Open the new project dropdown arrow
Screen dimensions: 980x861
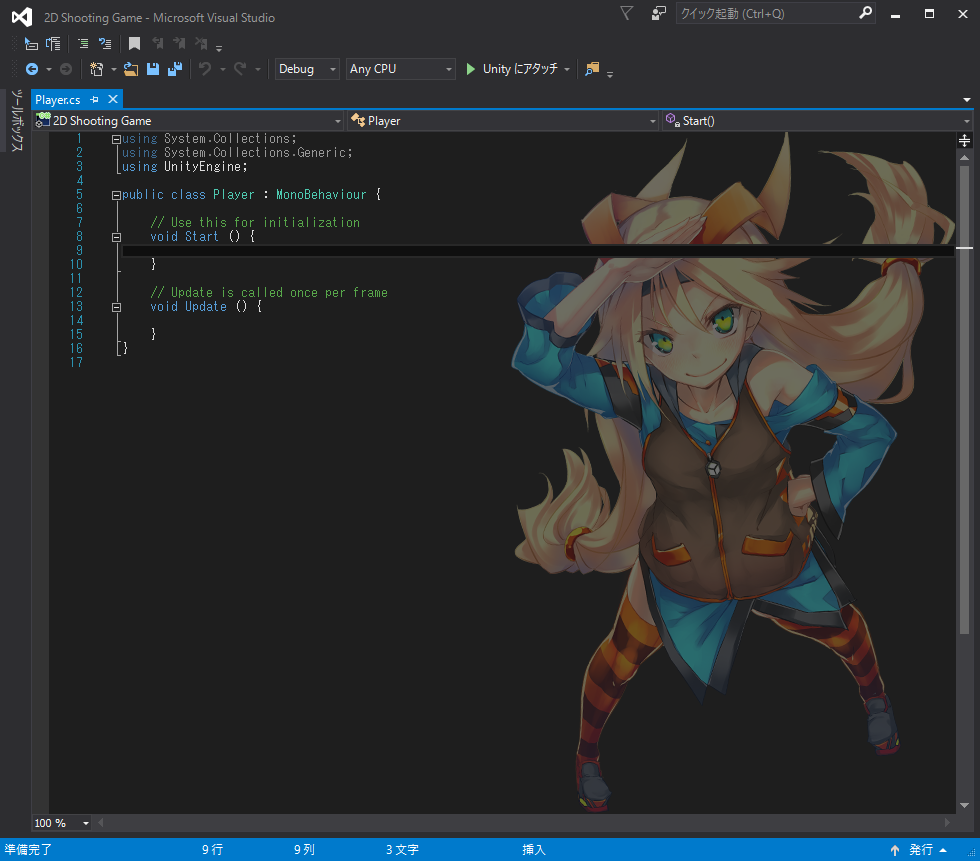(x=114, y=69)
